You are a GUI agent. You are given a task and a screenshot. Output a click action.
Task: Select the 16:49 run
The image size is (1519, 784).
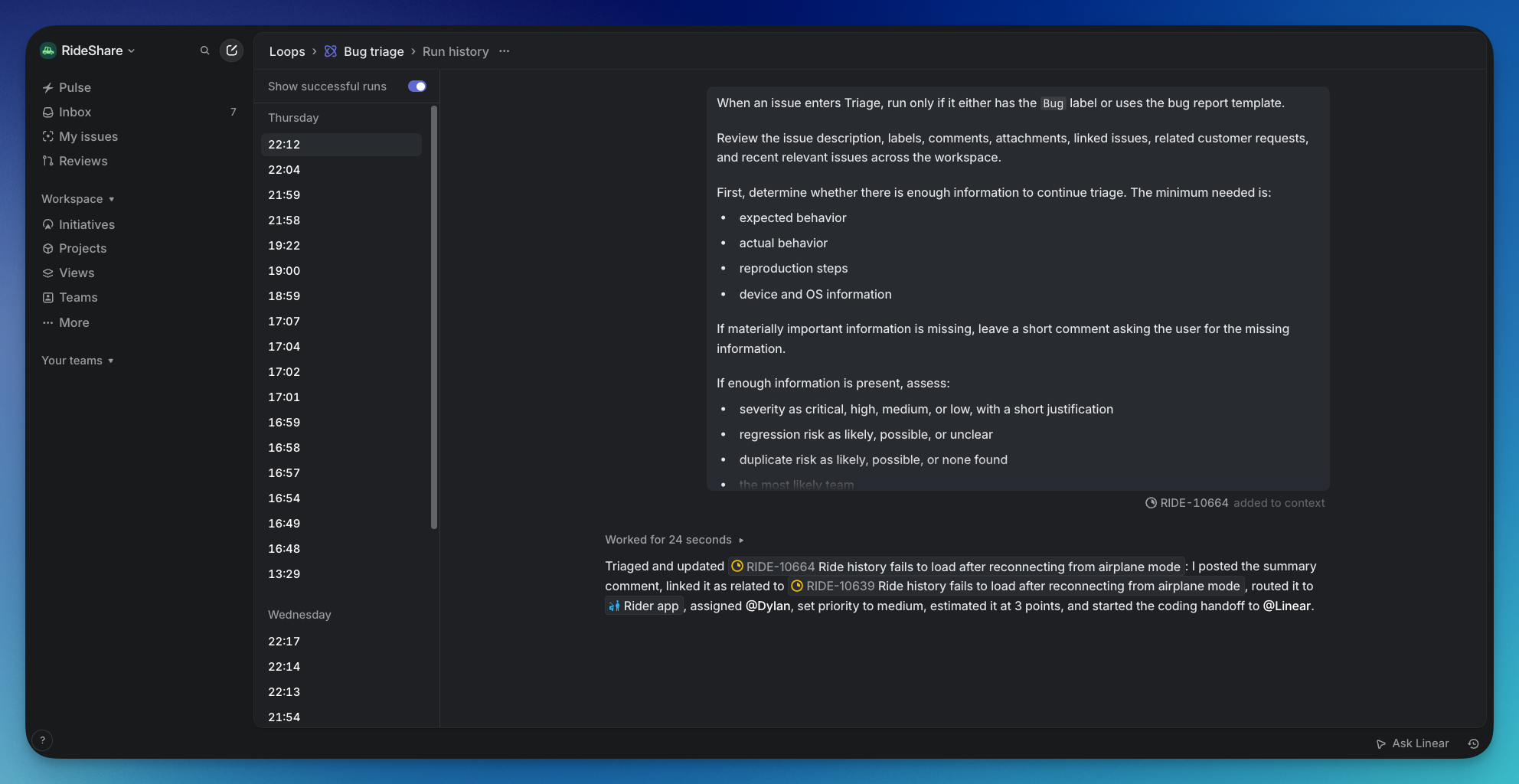[341, 524]
